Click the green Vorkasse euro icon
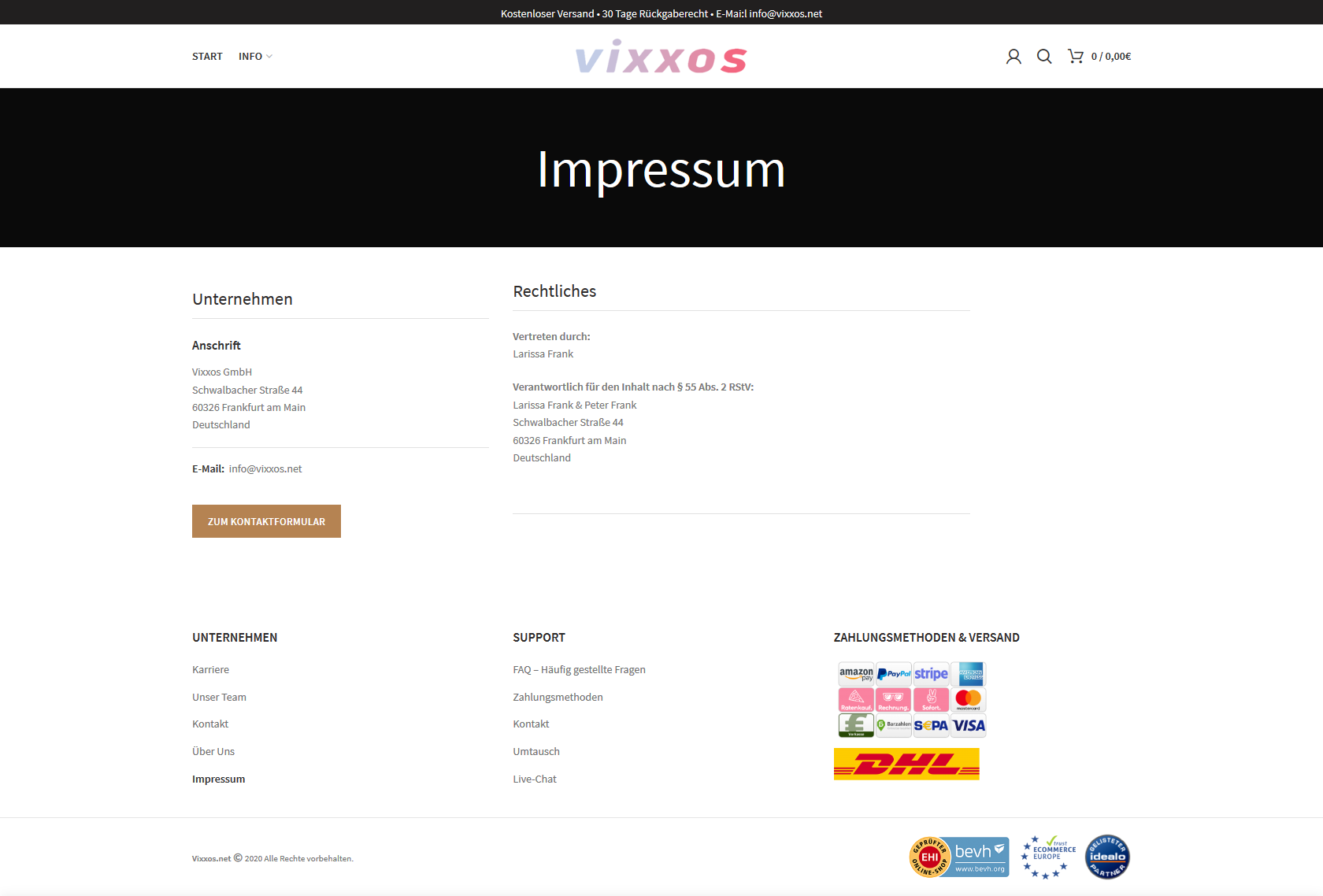 click(x=856, y=725)
